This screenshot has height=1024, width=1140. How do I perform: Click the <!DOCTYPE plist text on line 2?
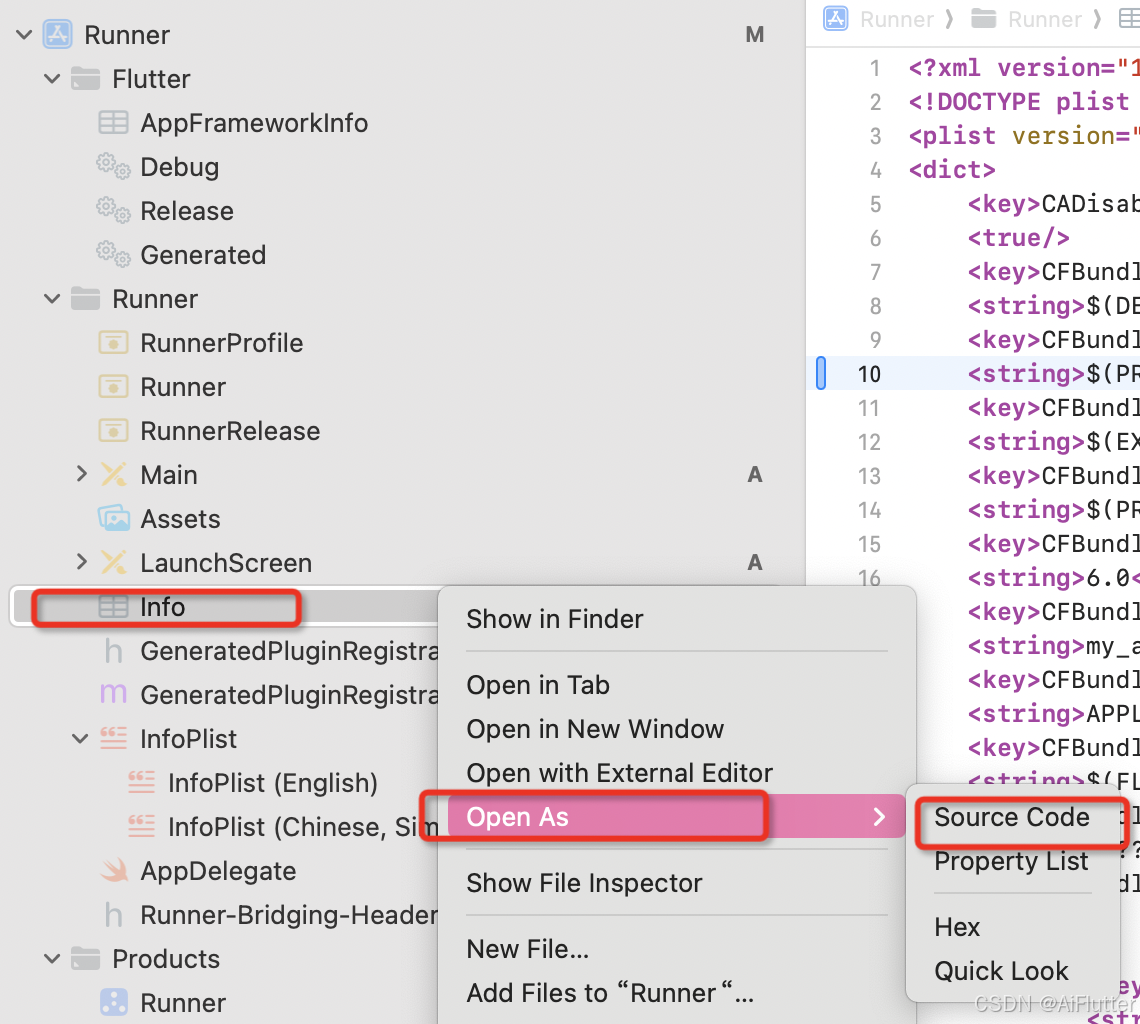[1019, 102]
